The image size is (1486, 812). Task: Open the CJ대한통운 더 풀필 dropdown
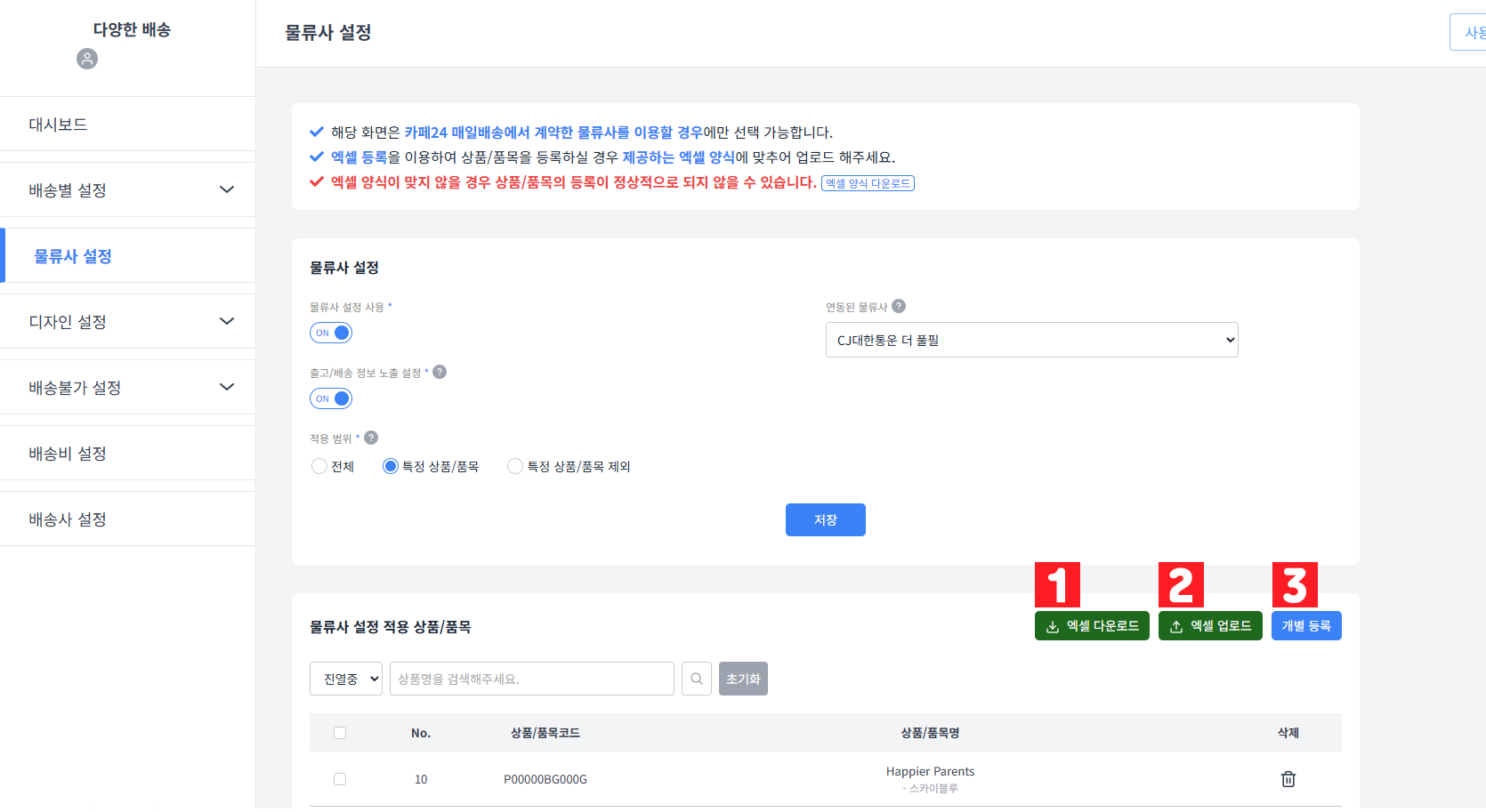(1030, 340)
